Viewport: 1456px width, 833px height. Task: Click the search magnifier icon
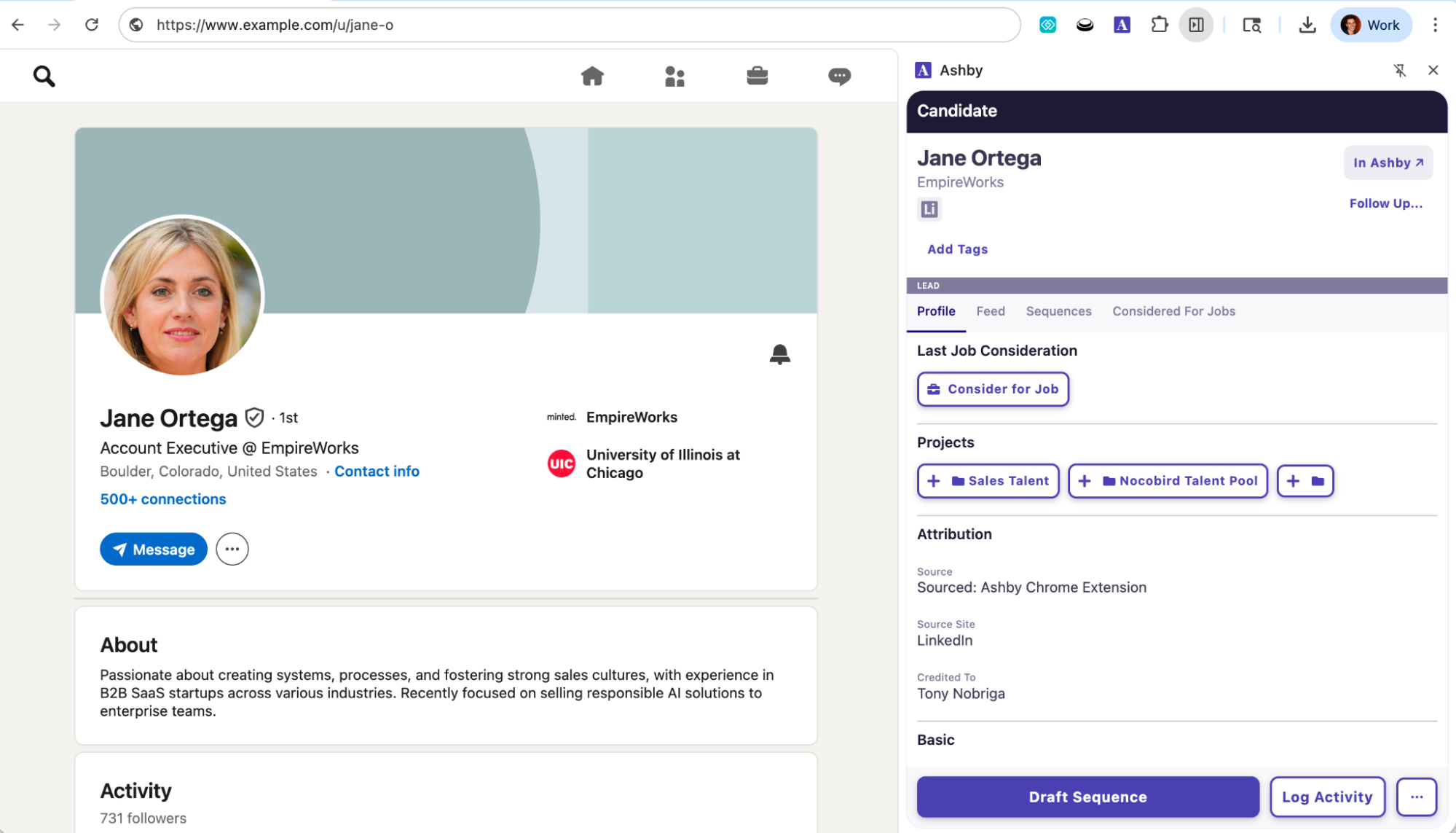[44, 76]
